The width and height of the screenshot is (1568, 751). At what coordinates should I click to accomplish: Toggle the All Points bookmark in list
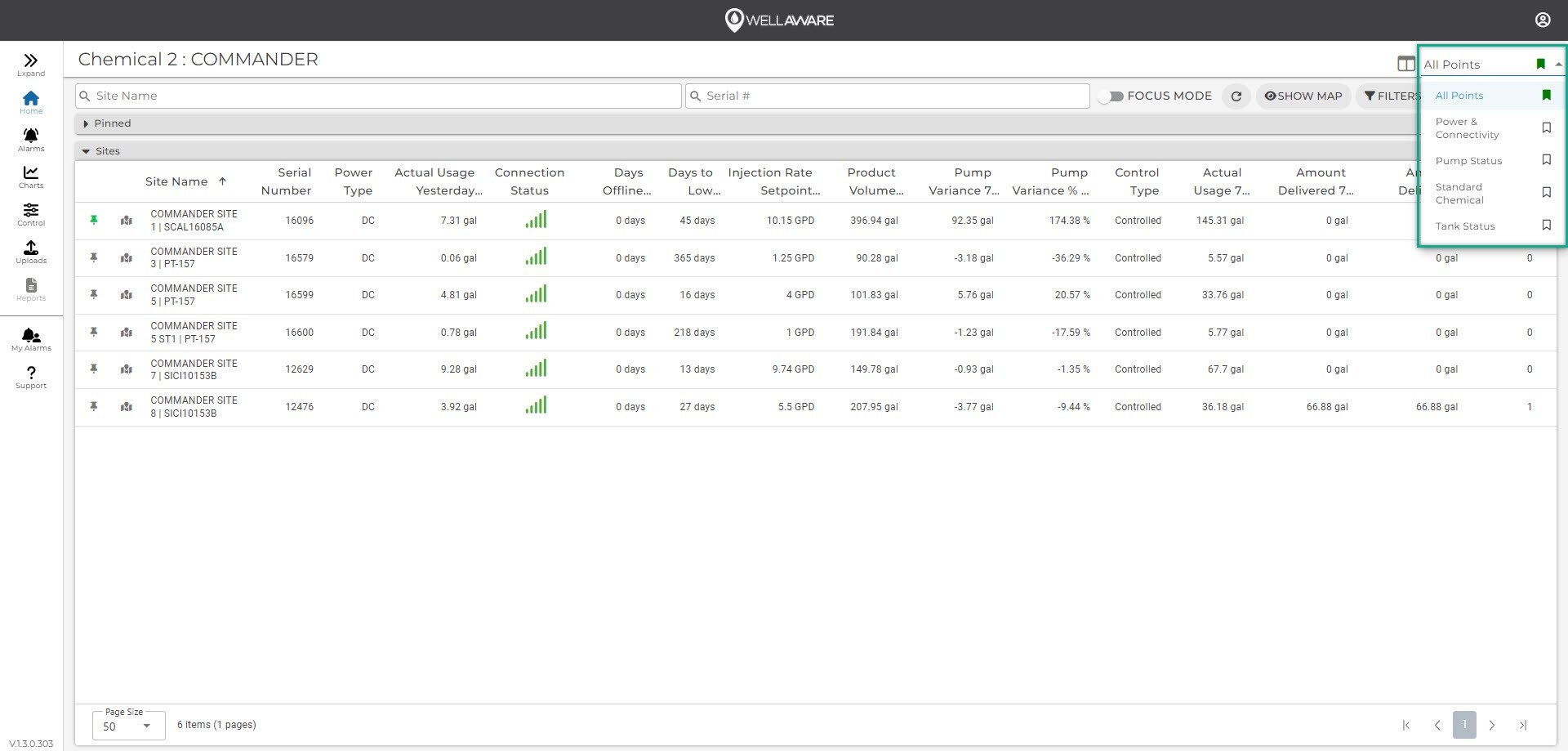click(1546, 95)
